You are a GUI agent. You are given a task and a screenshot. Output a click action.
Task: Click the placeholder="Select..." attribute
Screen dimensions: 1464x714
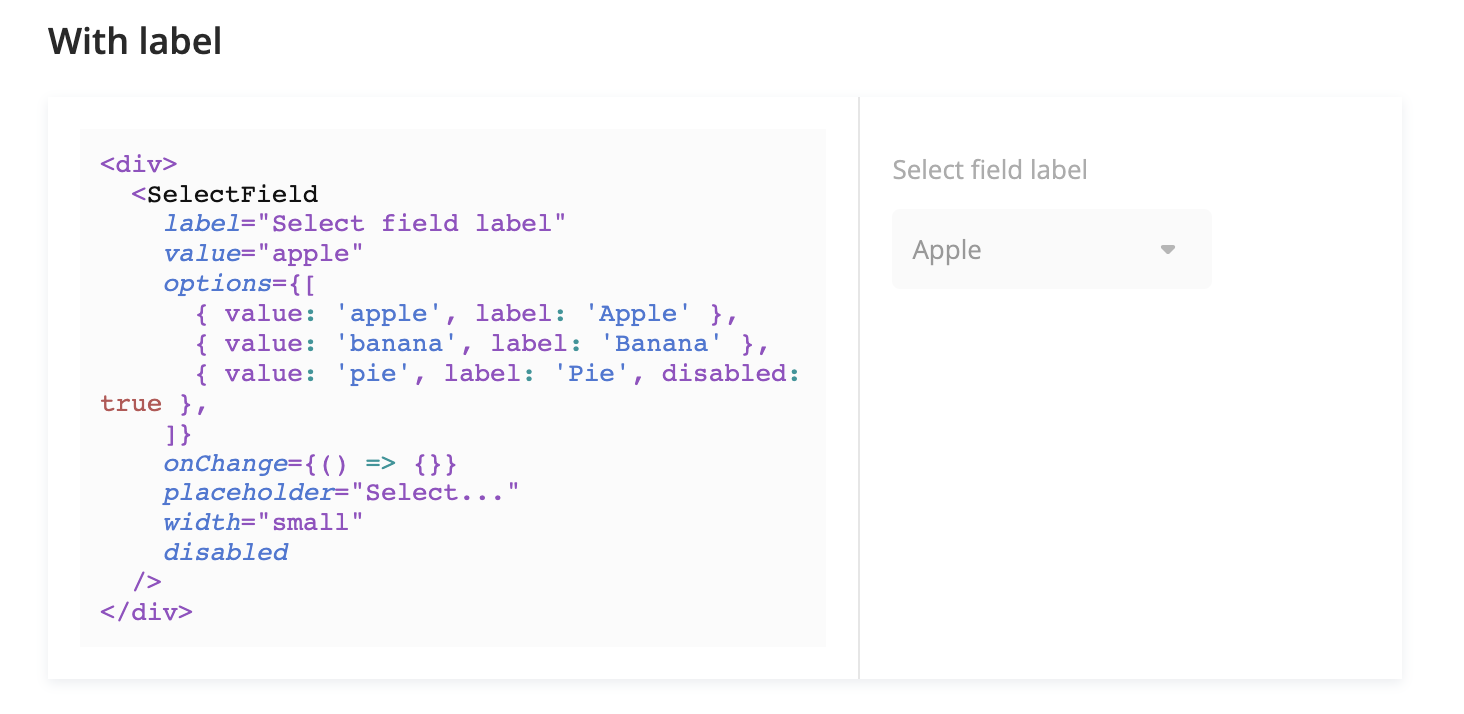coord(342,493)
